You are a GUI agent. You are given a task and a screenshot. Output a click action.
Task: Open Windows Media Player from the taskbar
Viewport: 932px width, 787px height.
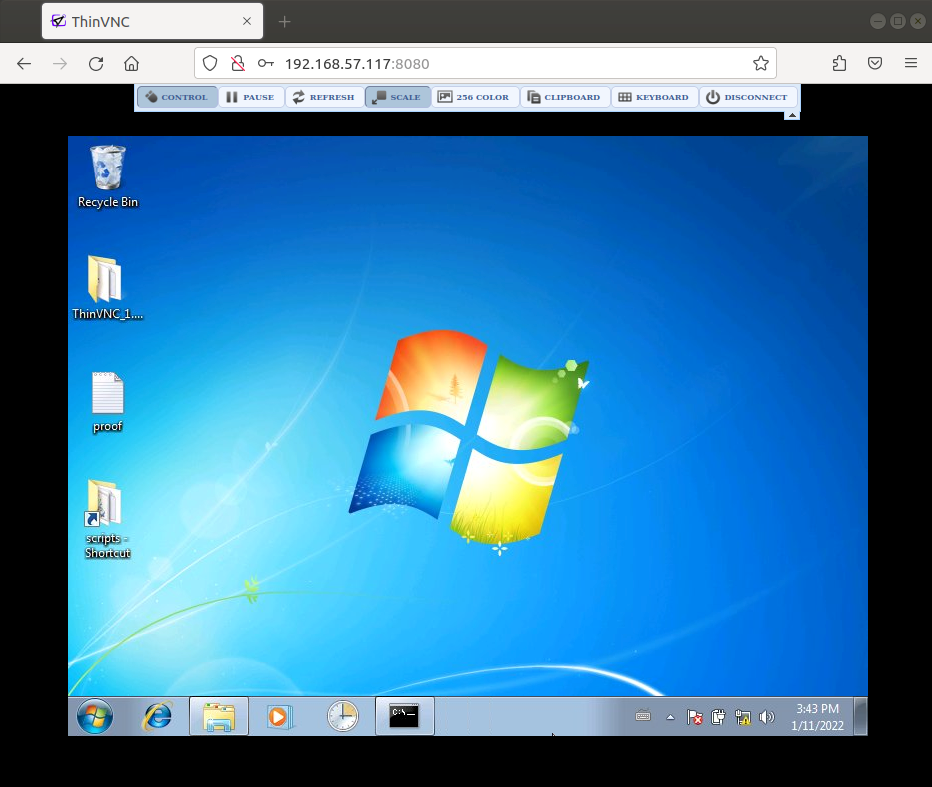tap(279, 716)
